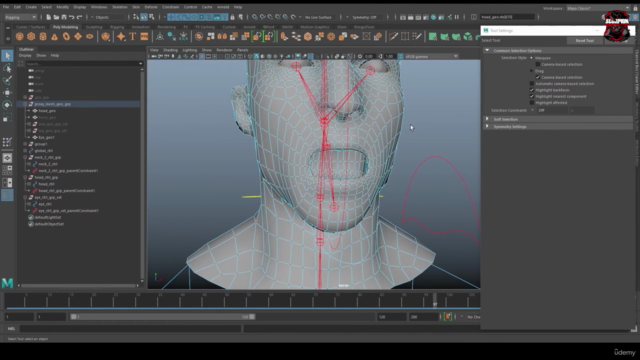
Task: Select the Marquee selection style radio
Action: pyautogui.click(x=531, y=58)
